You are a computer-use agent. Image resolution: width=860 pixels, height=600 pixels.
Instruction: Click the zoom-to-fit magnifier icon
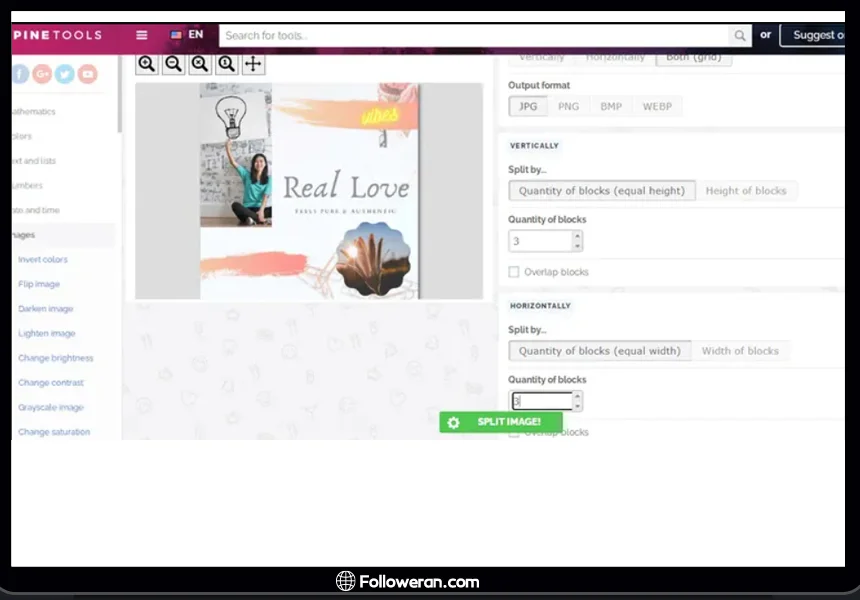coord(200,64)
